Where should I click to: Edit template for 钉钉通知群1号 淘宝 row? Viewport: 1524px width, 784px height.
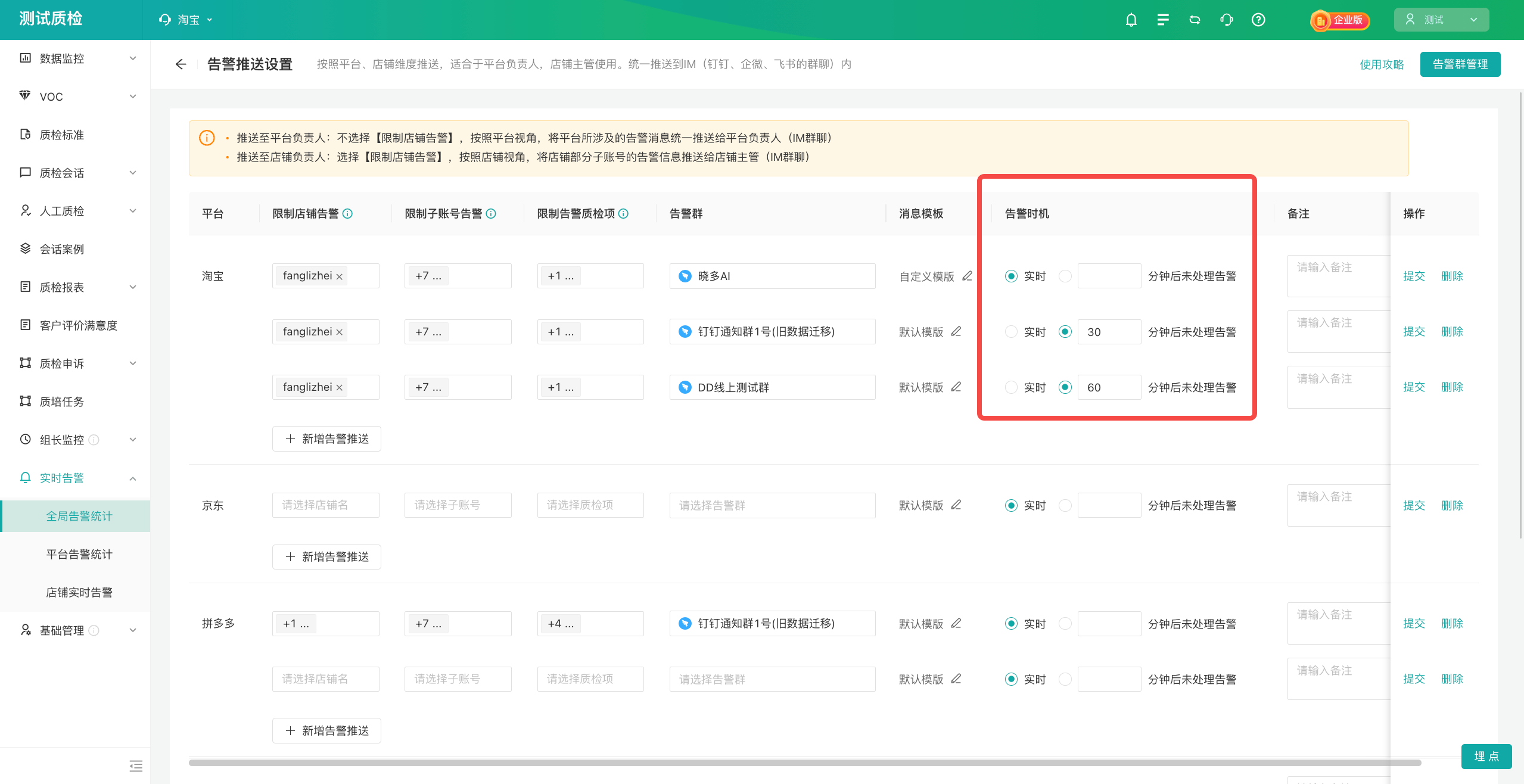pos(956,331)
